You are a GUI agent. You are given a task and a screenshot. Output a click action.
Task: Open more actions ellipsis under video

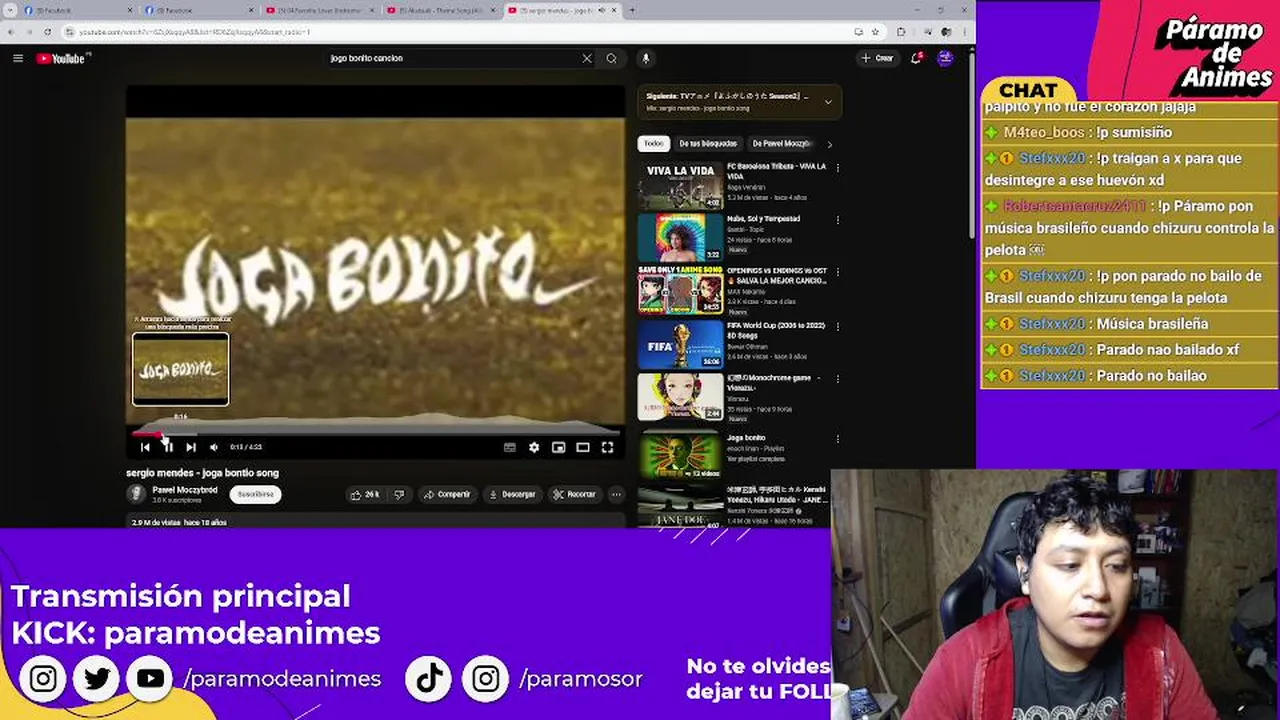coord(616,494)
